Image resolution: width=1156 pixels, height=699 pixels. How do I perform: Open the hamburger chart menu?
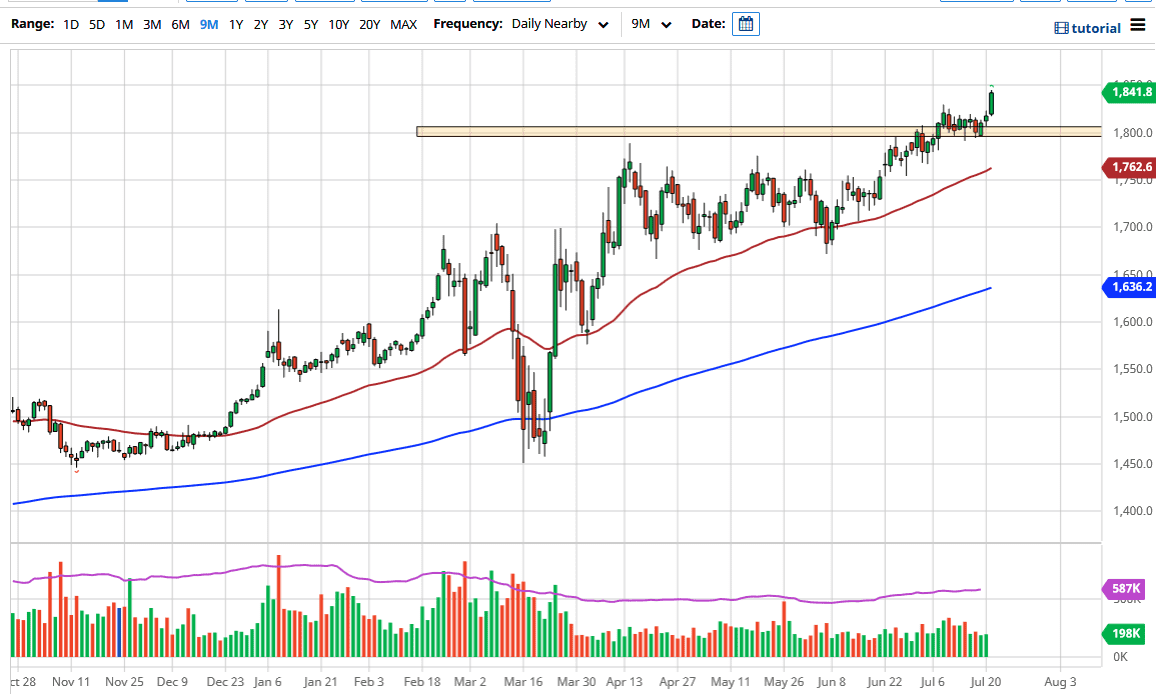click(1138, 25)
